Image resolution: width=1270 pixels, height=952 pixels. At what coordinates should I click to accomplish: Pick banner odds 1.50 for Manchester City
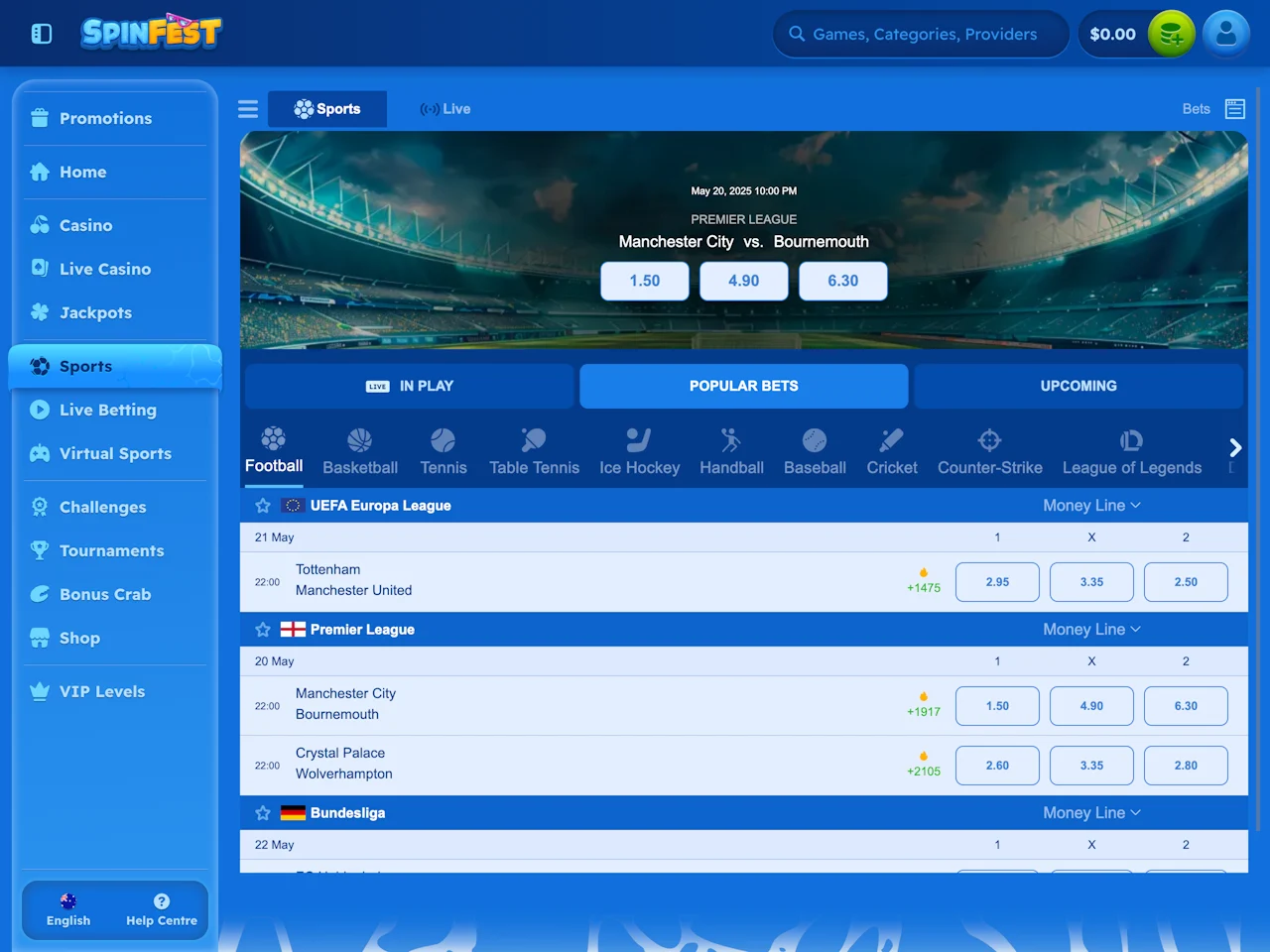(x=645, y=281)
